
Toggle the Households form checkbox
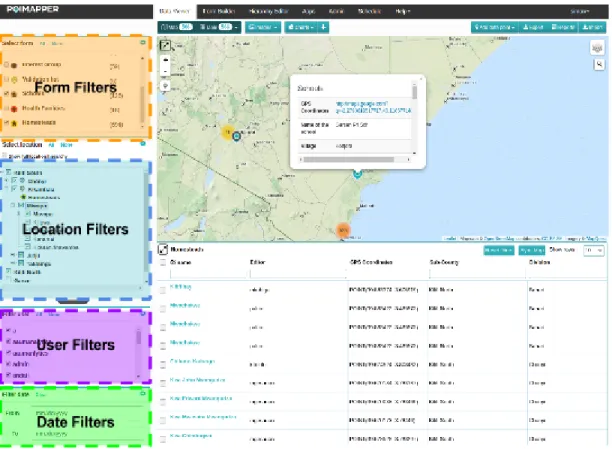pos(6,122)
